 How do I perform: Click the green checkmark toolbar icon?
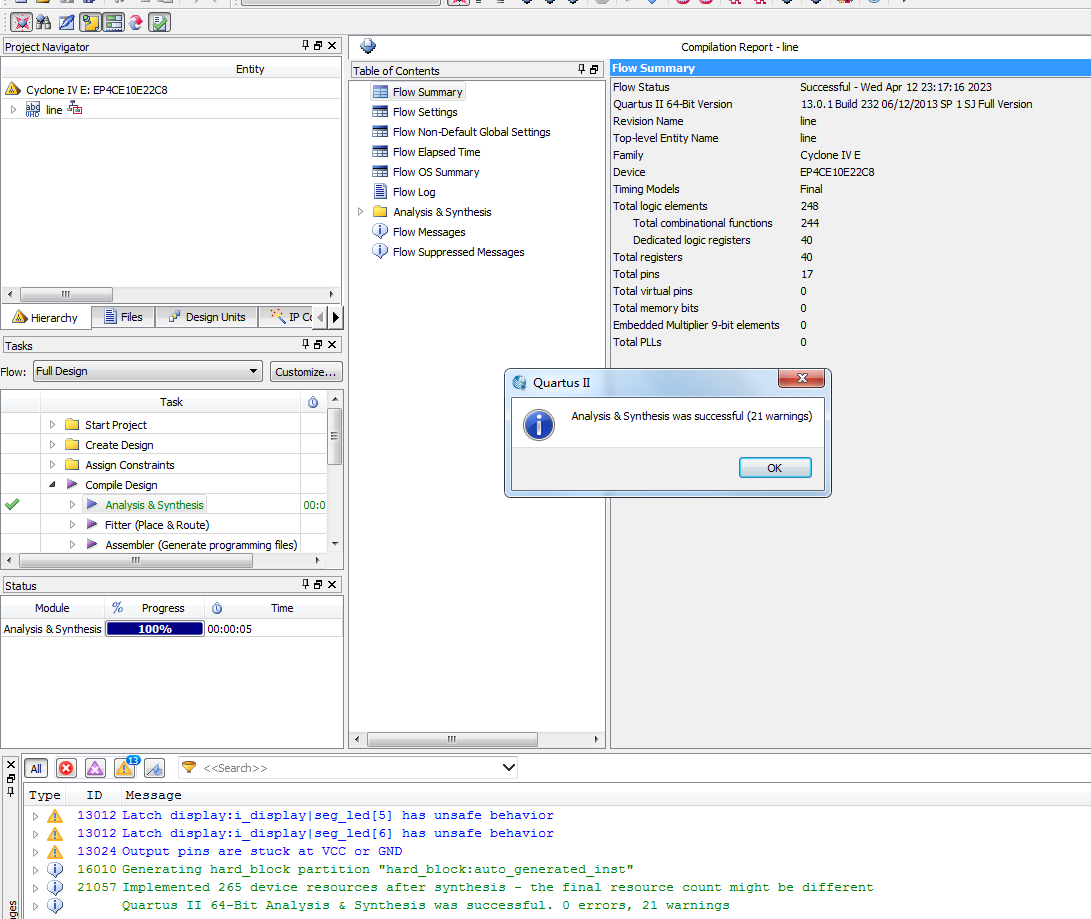tap(159, 22)
